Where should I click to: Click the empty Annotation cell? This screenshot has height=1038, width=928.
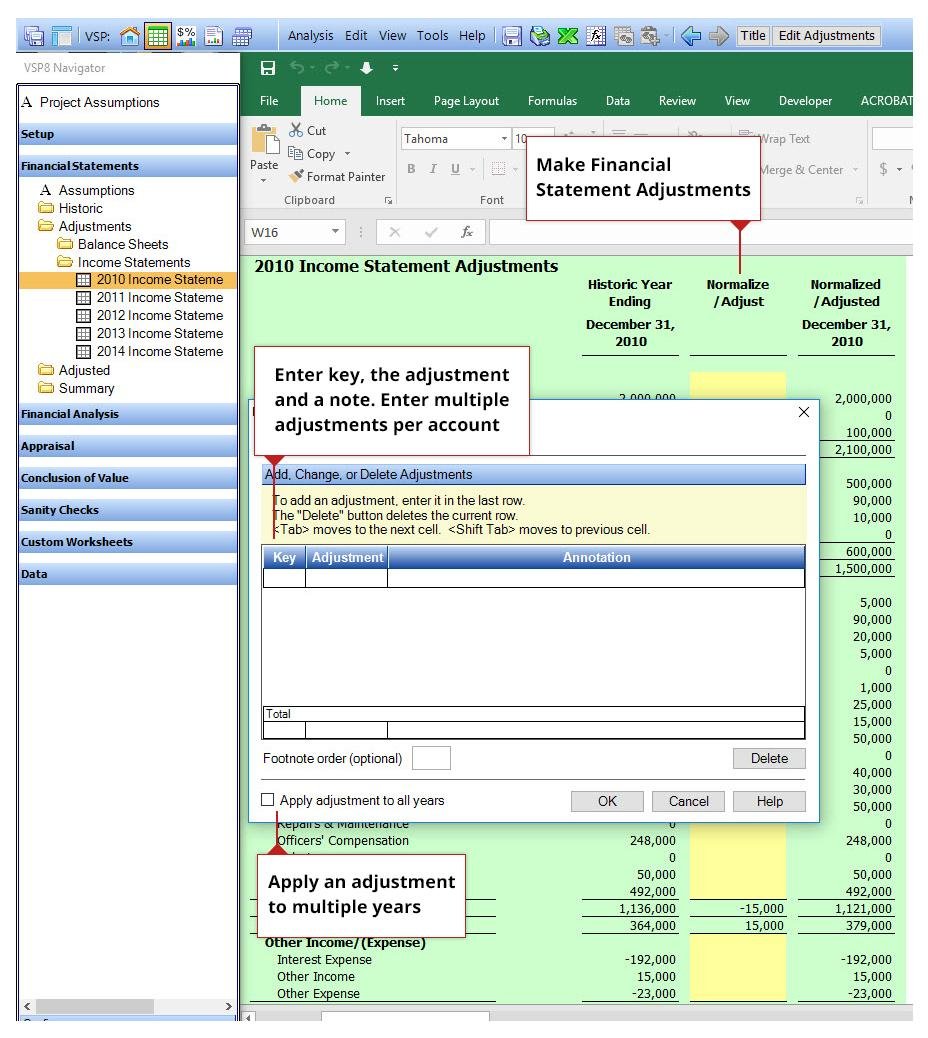coord(596,578)
